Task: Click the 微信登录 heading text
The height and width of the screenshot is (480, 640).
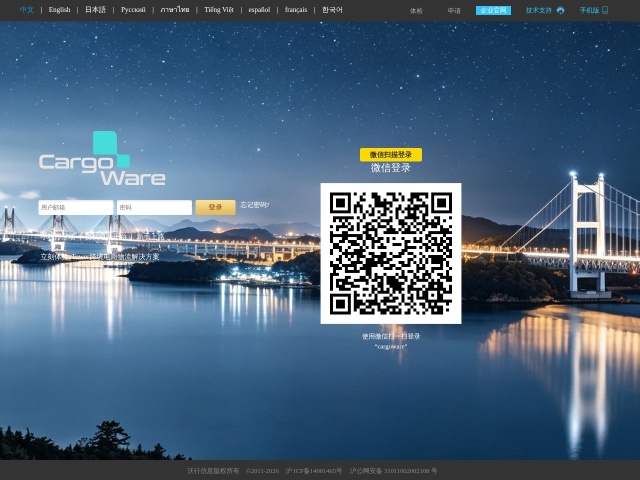Action: (391, 168)
